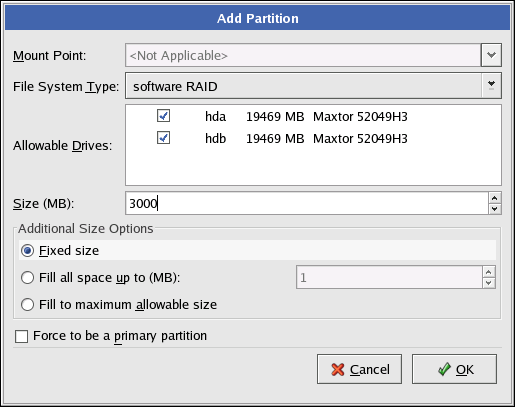
Task: Click the Cancel button
Action: 359,369
